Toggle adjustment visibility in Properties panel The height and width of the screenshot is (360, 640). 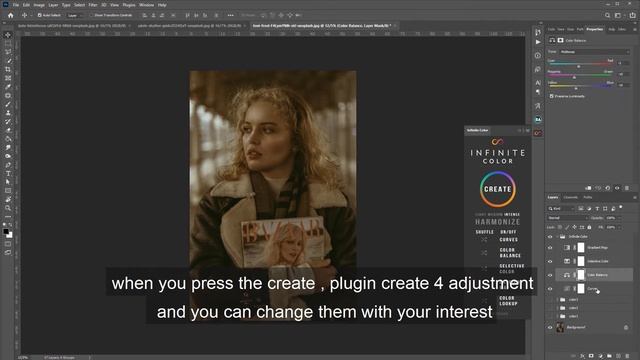(617, 188)
